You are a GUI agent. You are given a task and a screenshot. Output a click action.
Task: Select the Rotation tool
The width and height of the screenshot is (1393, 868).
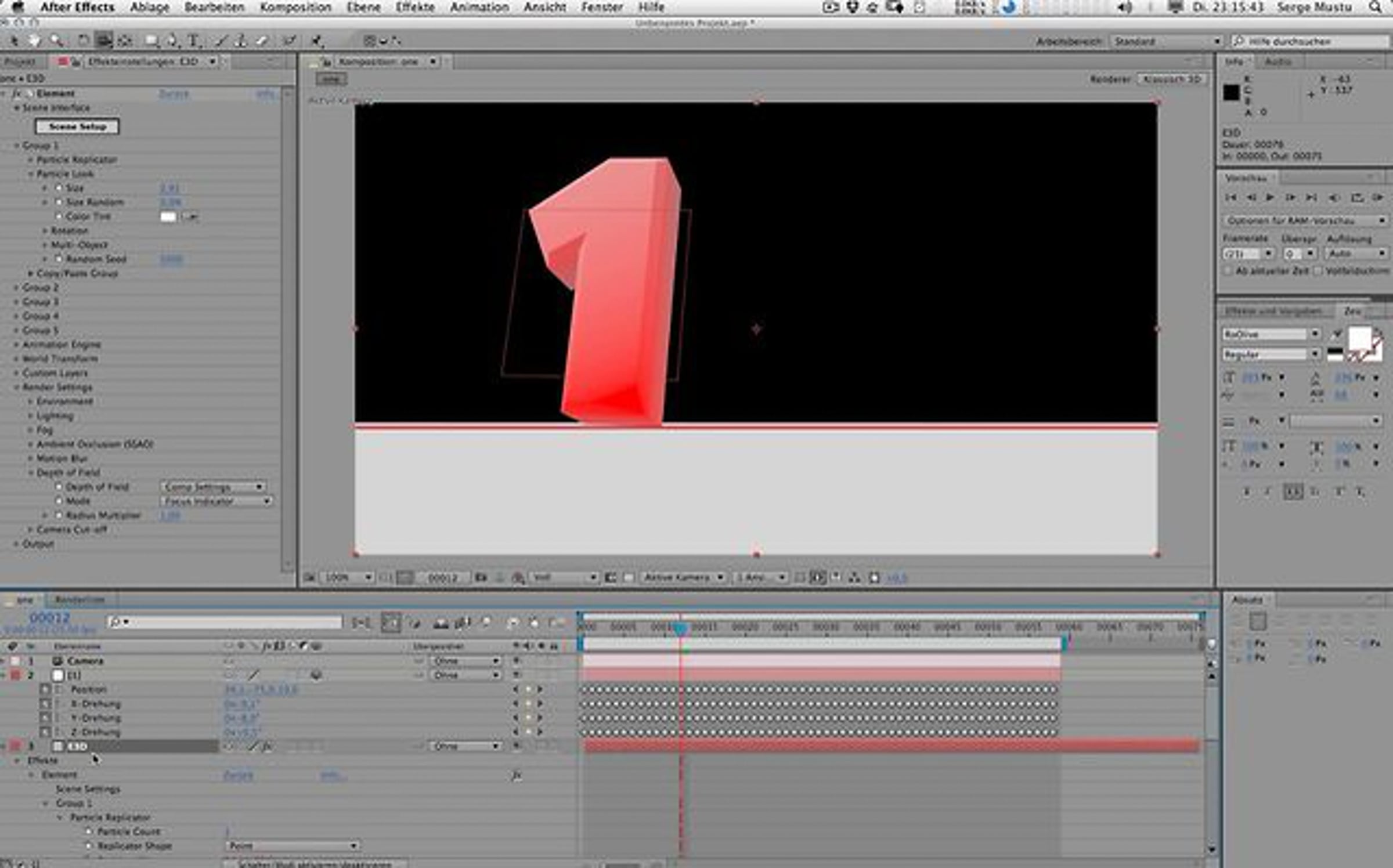(x=84, y=41)
